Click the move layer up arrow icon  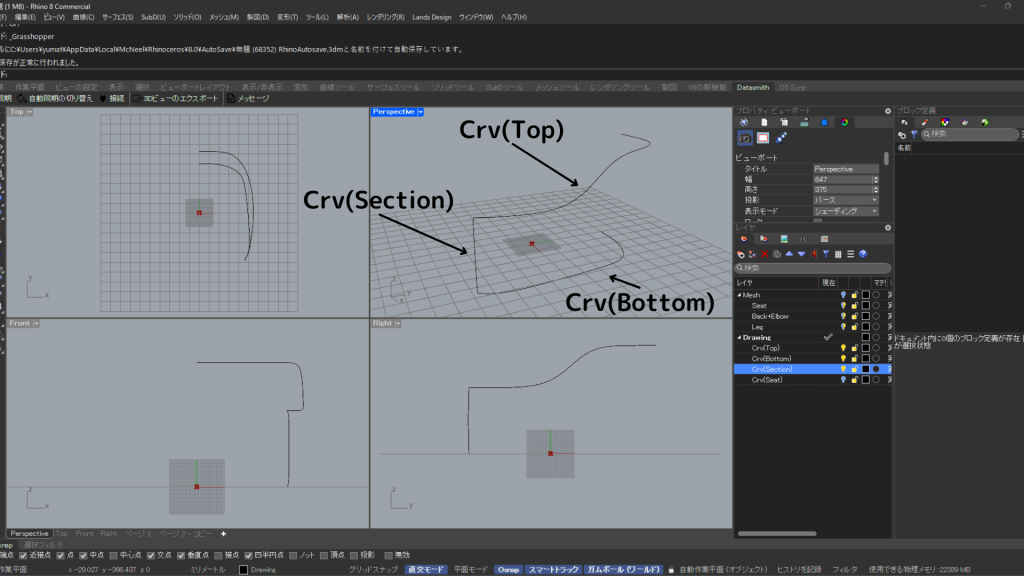pos(789,254)
